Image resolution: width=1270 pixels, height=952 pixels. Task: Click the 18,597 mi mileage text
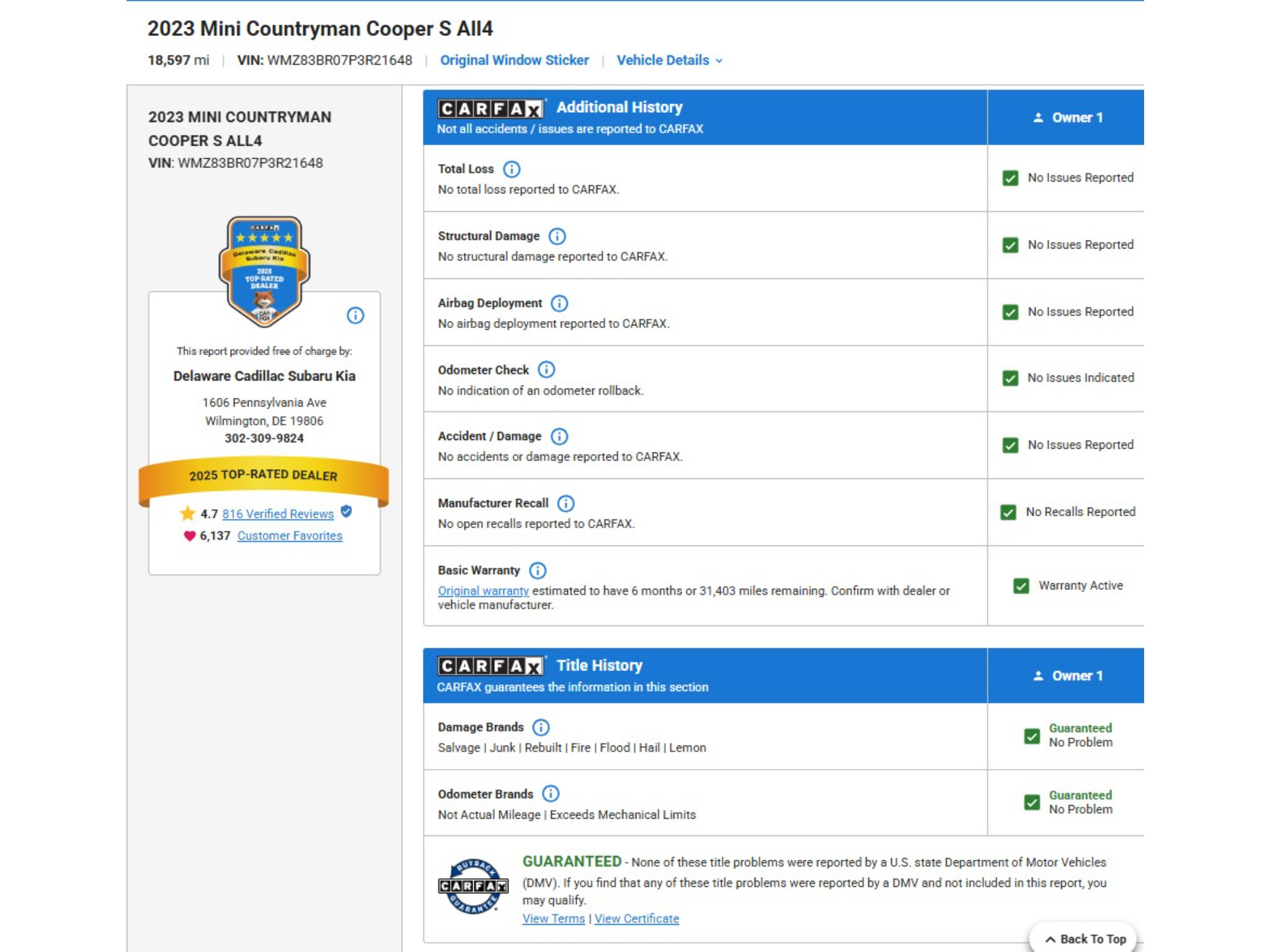click(179, 60)
